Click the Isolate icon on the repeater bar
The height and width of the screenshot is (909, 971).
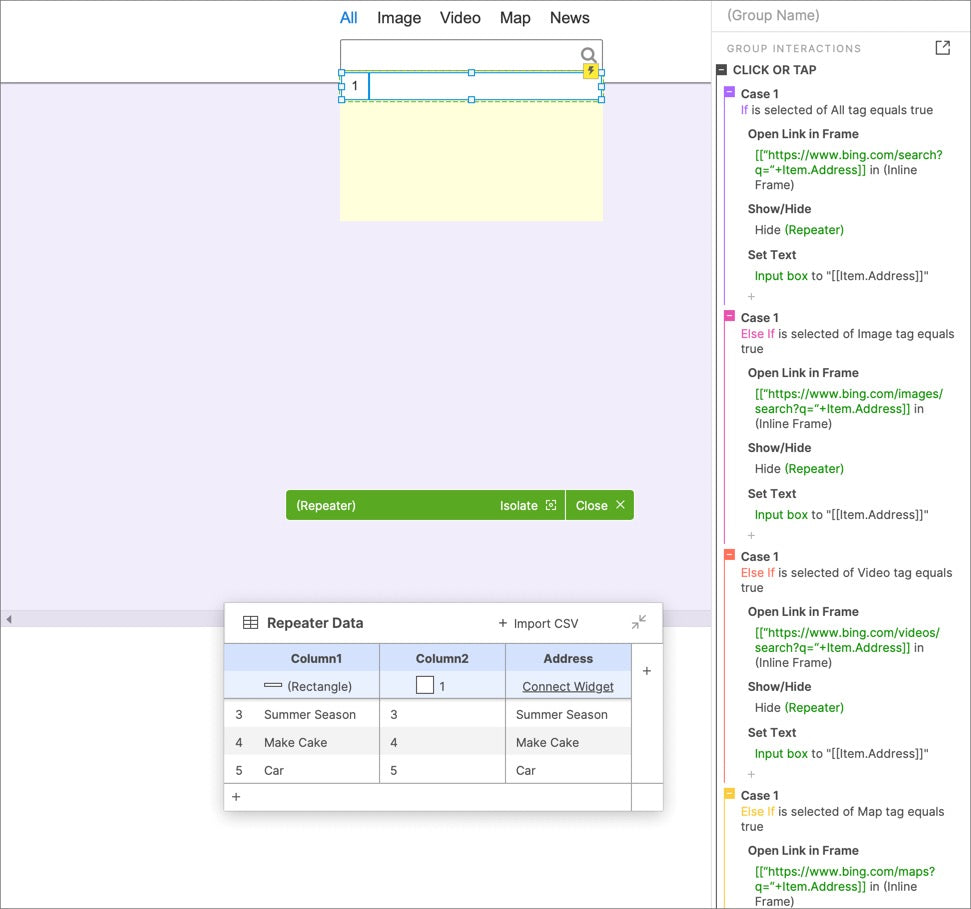[551, 505]
